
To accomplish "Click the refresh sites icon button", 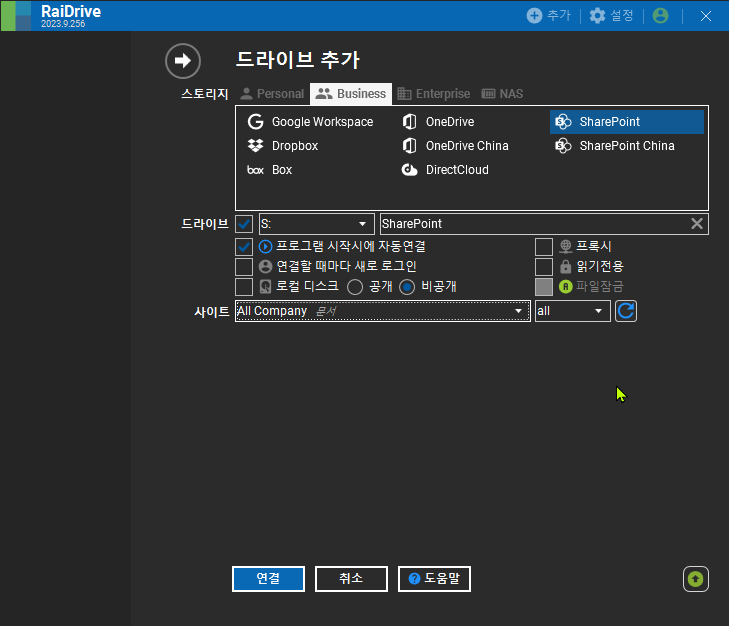I will point(626,311).
